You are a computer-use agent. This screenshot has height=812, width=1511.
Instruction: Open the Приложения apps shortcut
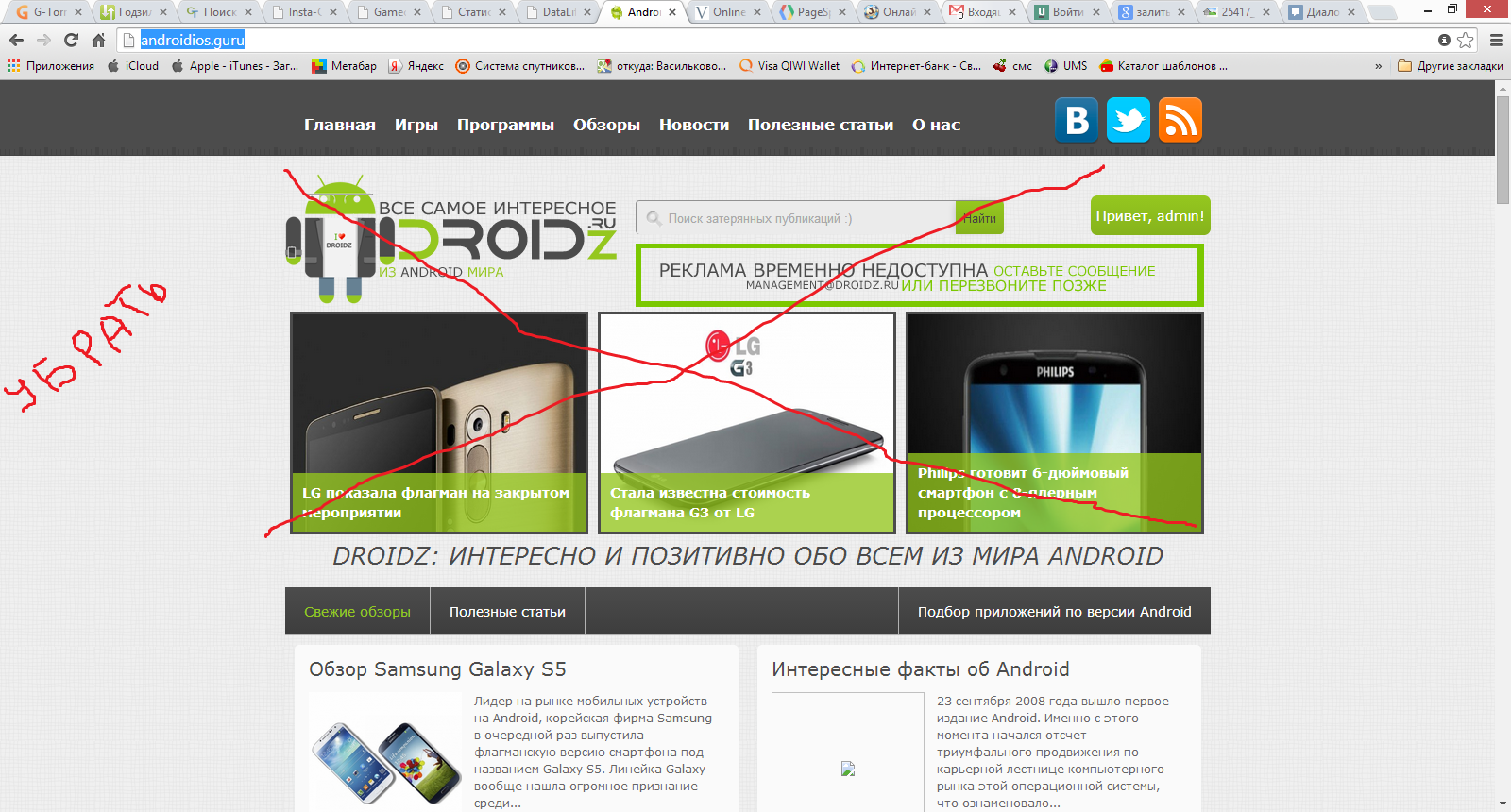pyautogui.click(x=51, y=66)
